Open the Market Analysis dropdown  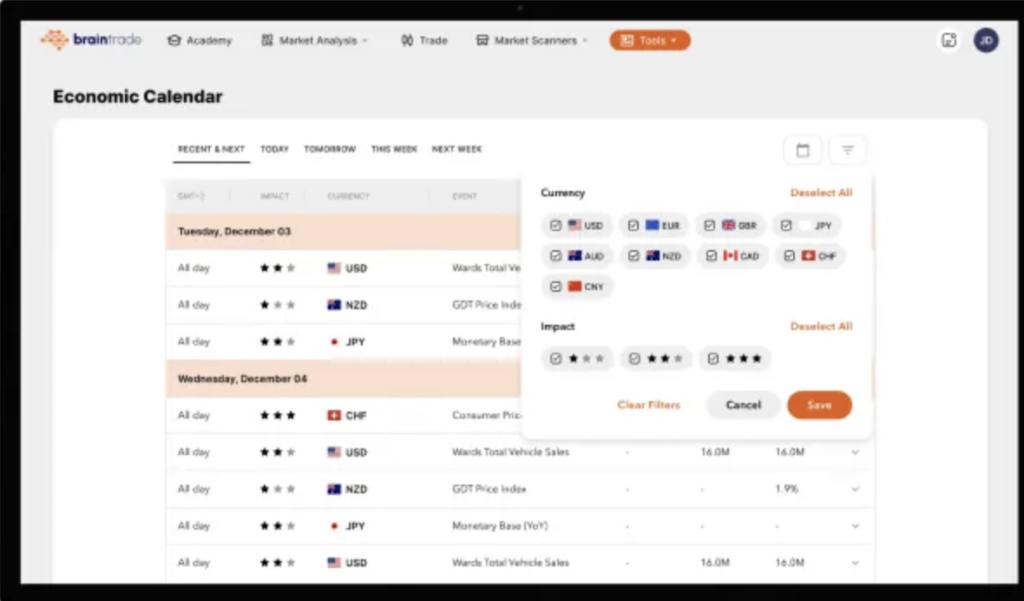pos(315,41)
